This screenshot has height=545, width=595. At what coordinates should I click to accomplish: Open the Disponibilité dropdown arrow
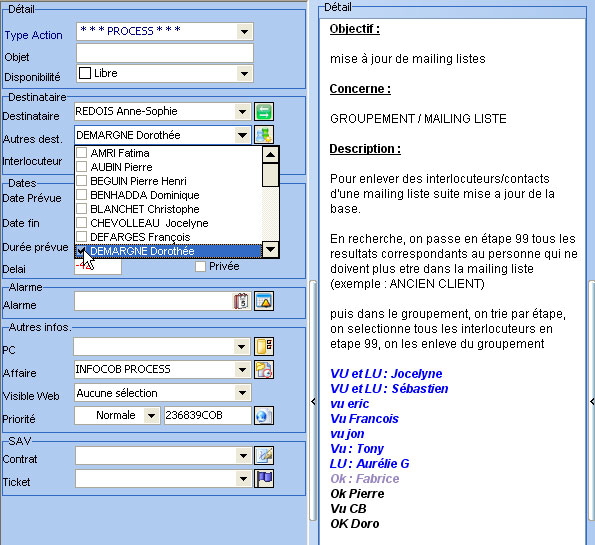245,74
